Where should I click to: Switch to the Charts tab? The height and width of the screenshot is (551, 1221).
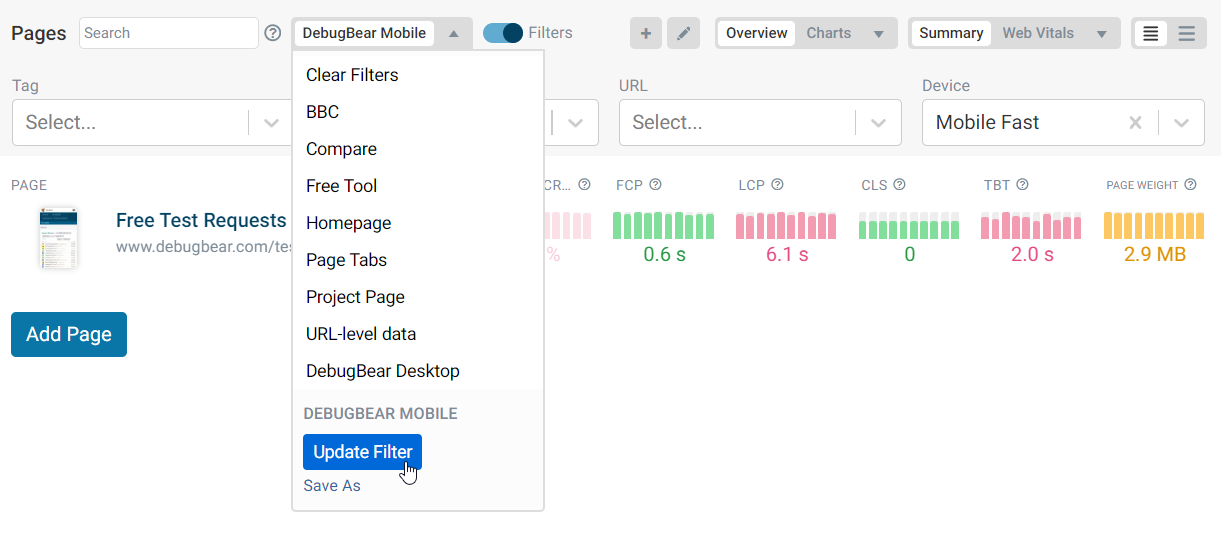pos(829,33)
